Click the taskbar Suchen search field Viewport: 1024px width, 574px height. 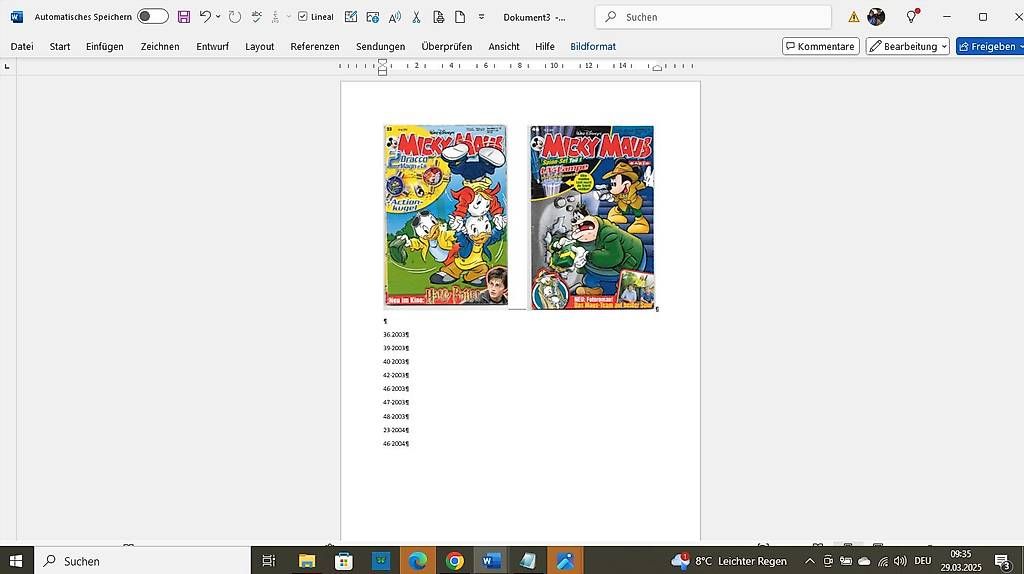pyautogui.click(x=142, y=561)
